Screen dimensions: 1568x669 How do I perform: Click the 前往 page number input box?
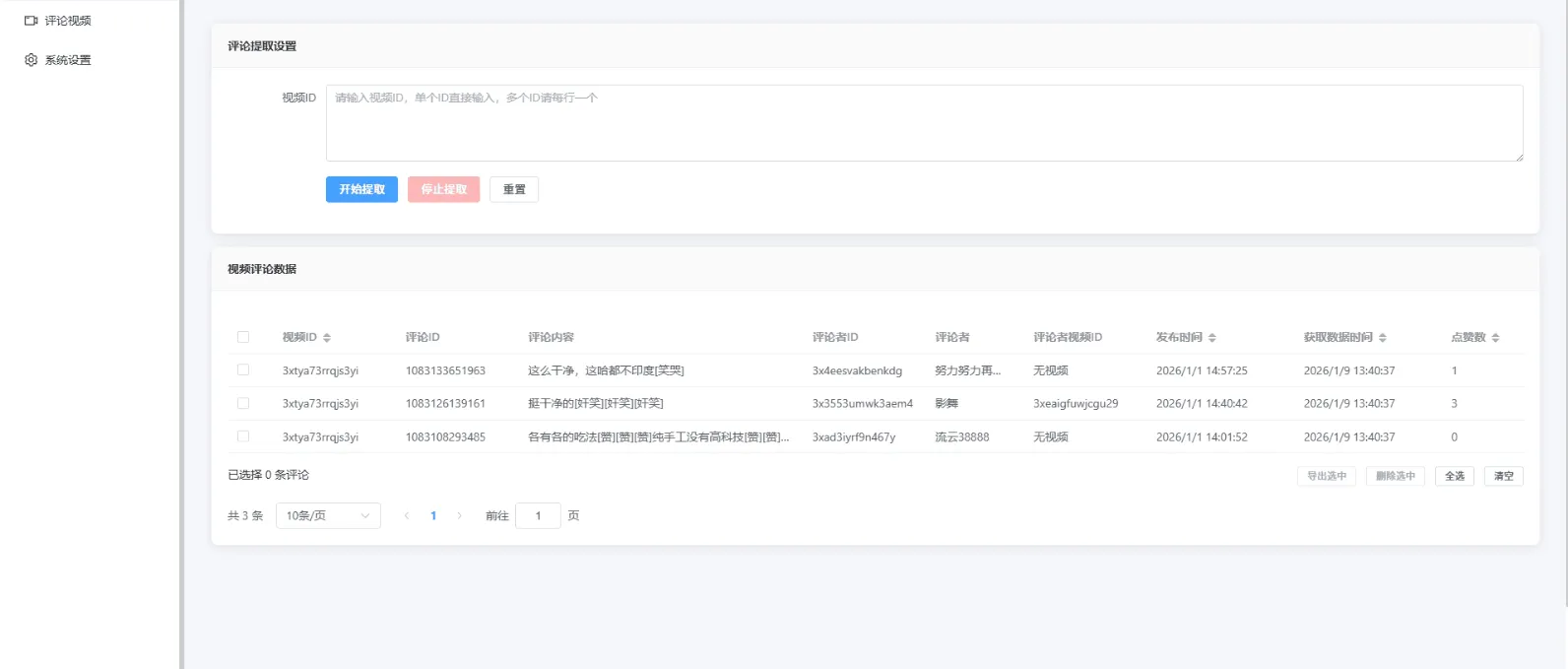[x=538, y=516]
